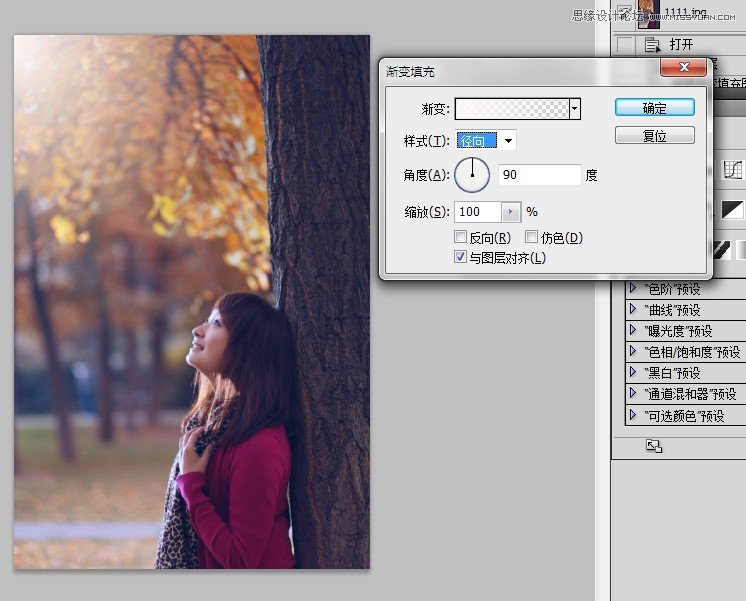Click the document icon beside 打开 history state
Image resolution: width=746 pixels, height=601 pixels.
coord(652,45)
